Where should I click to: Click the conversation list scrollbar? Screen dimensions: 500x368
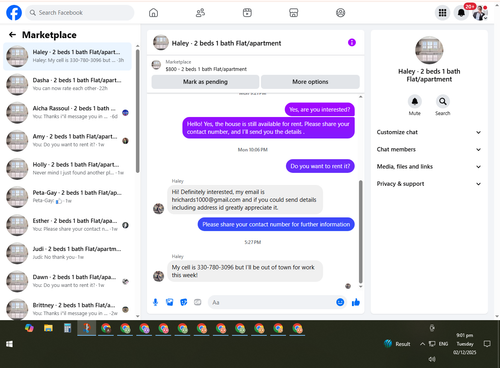[x=137, y=111]
